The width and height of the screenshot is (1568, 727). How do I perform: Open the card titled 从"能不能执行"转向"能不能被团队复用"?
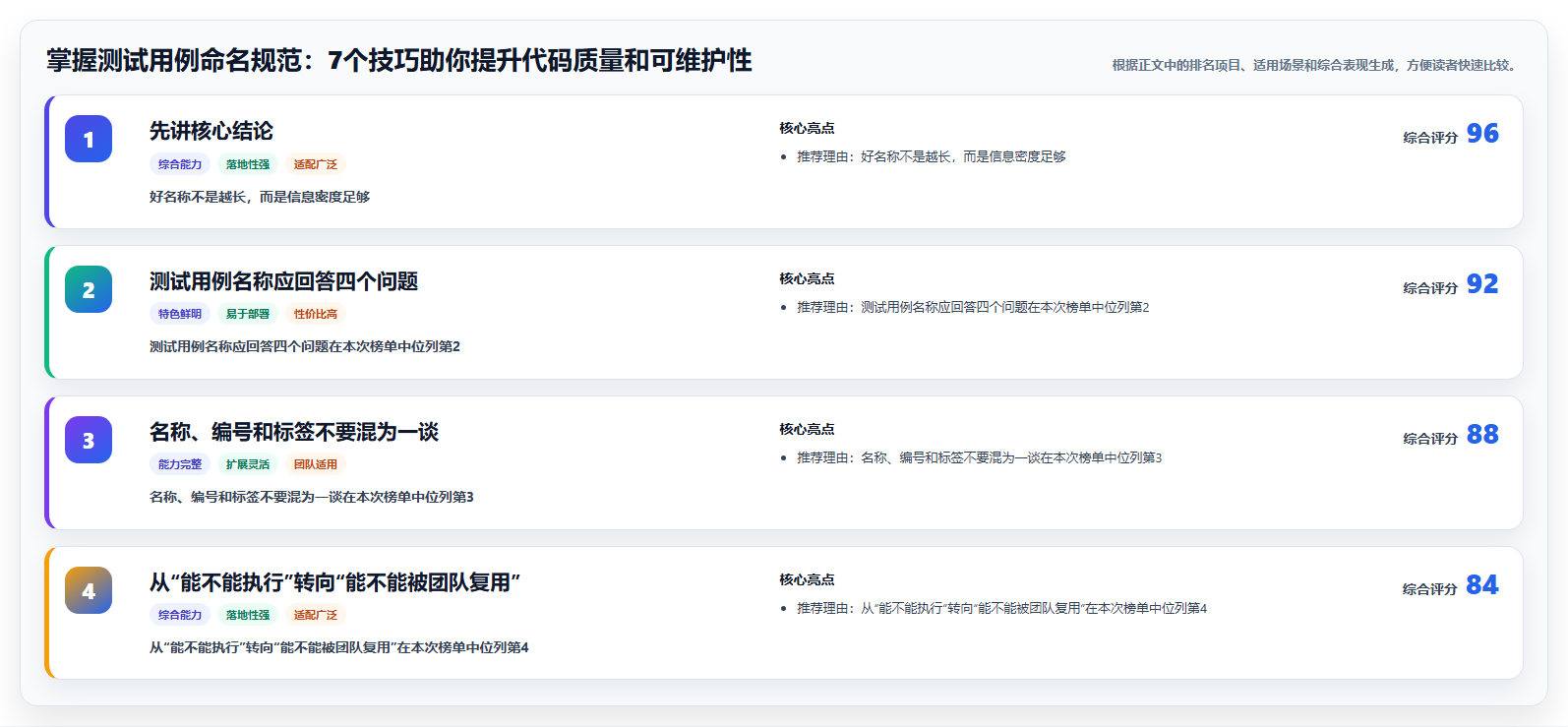click(x=784, y=613)
